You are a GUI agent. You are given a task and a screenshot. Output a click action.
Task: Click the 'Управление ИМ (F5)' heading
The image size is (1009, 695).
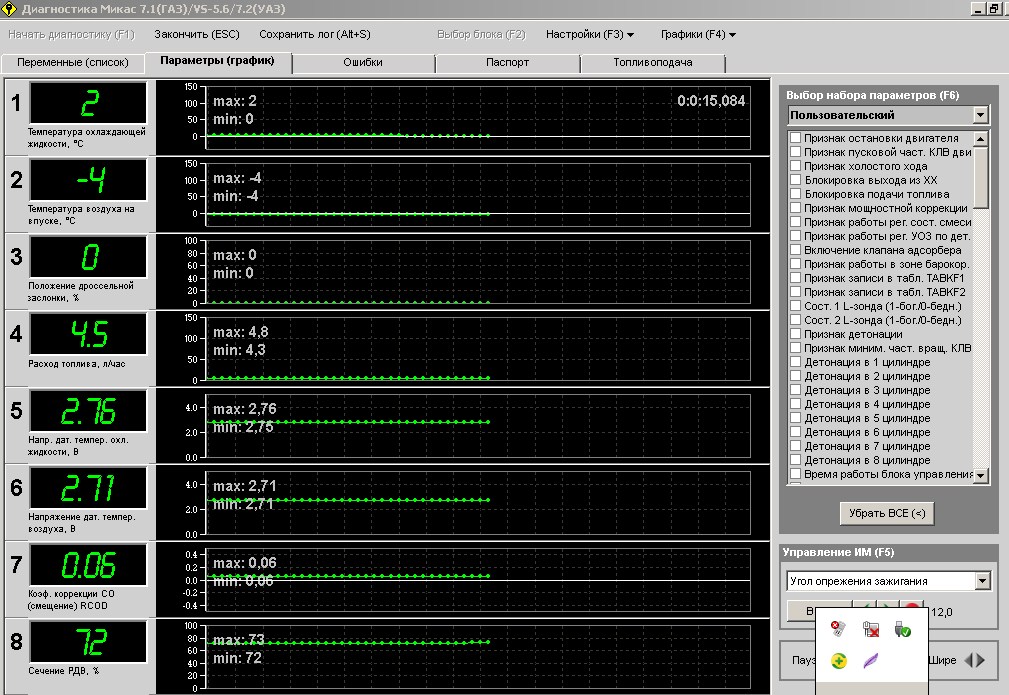pos(838,552)
